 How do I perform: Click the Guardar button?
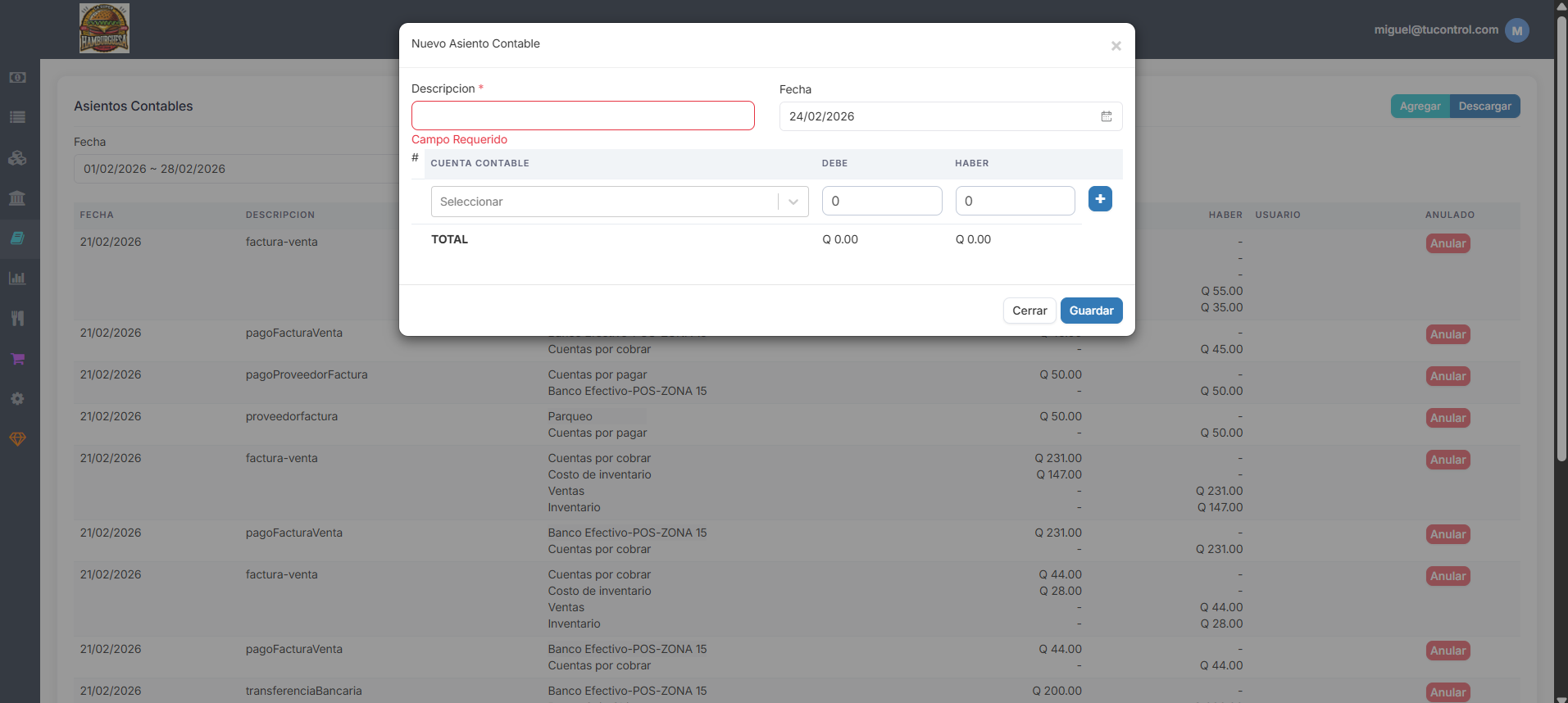coord(1091,311)
